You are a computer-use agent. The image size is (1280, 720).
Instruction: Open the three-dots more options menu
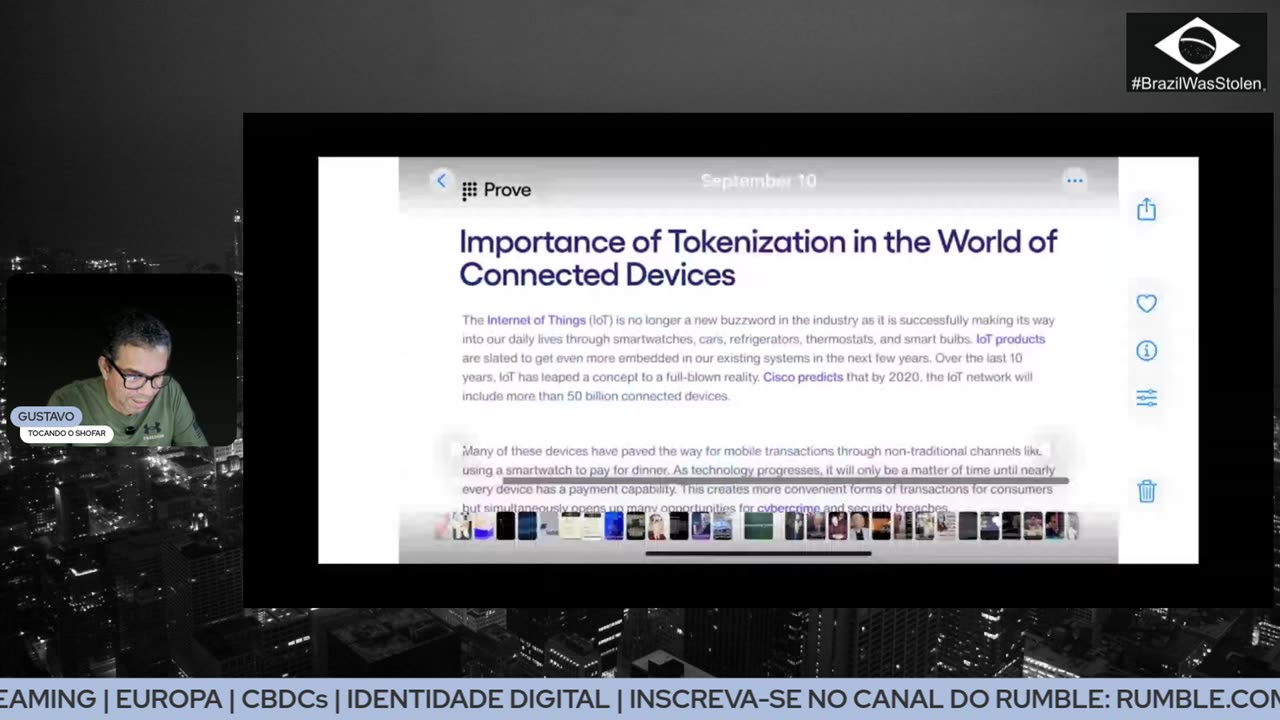coord(1075,181)
